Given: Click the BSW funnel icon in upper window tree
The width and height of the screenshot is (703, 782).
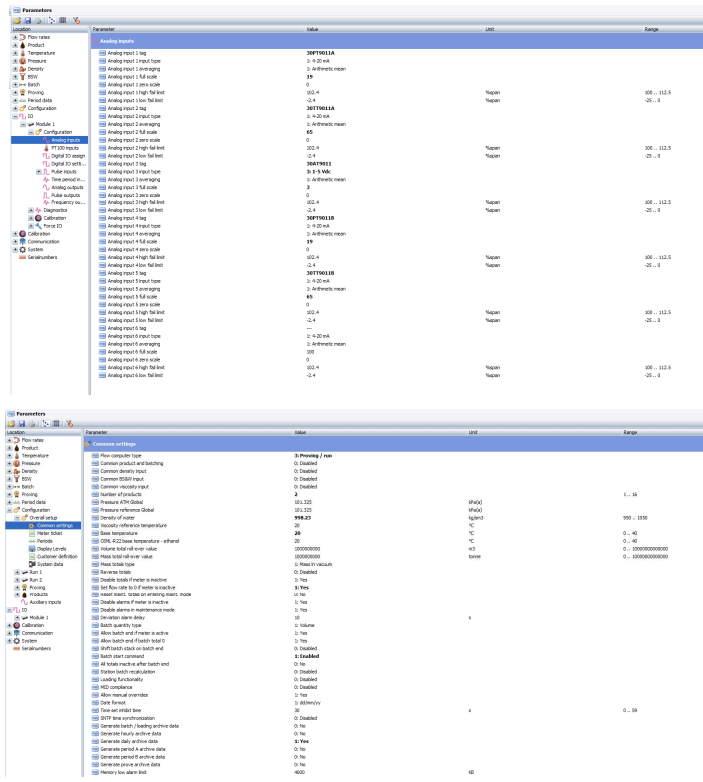Looking at the screenshot, I should click(22, 77).
